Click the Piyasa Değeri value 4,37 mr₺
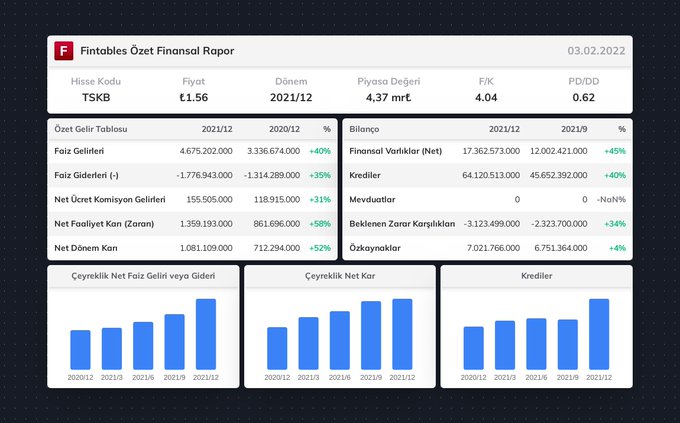This screenshot has height=423, width=680. tap(389, 98)
